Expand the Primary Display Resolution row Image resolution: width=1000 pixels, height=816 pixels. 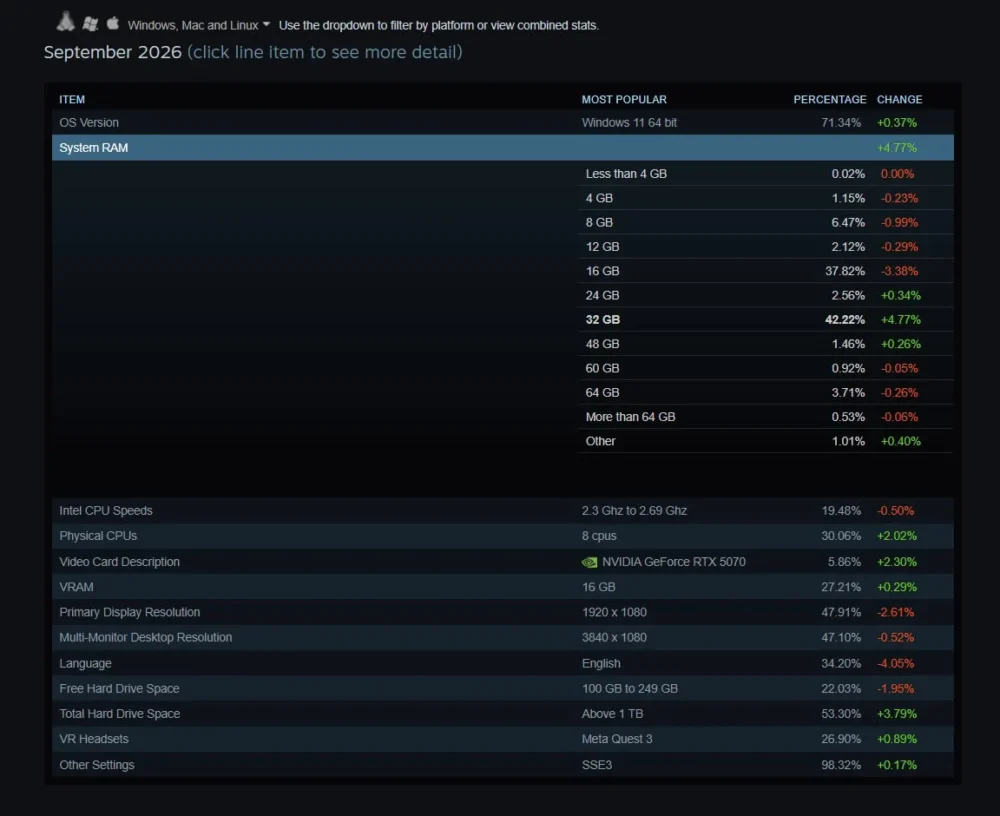503,612
